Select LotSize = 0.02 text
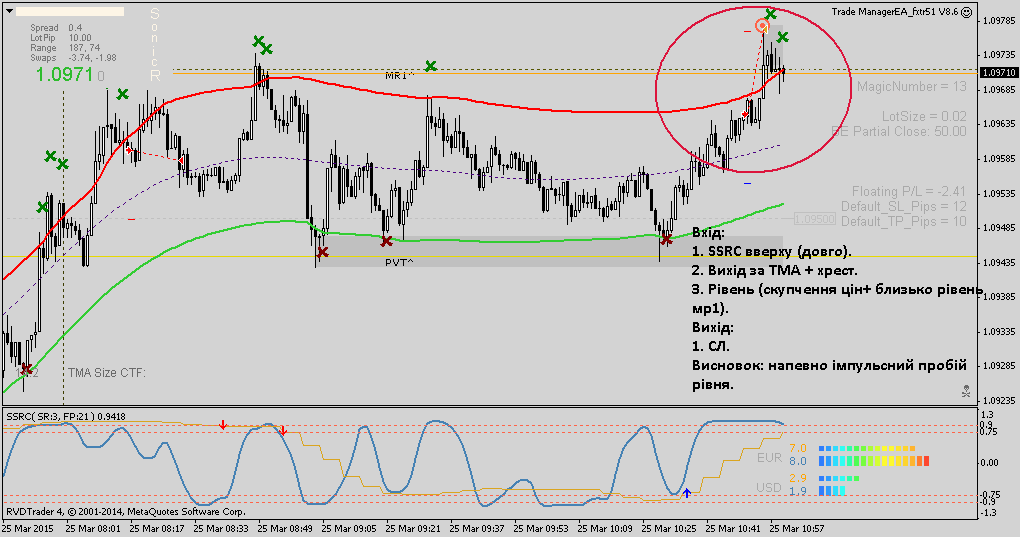 [924, 116]
